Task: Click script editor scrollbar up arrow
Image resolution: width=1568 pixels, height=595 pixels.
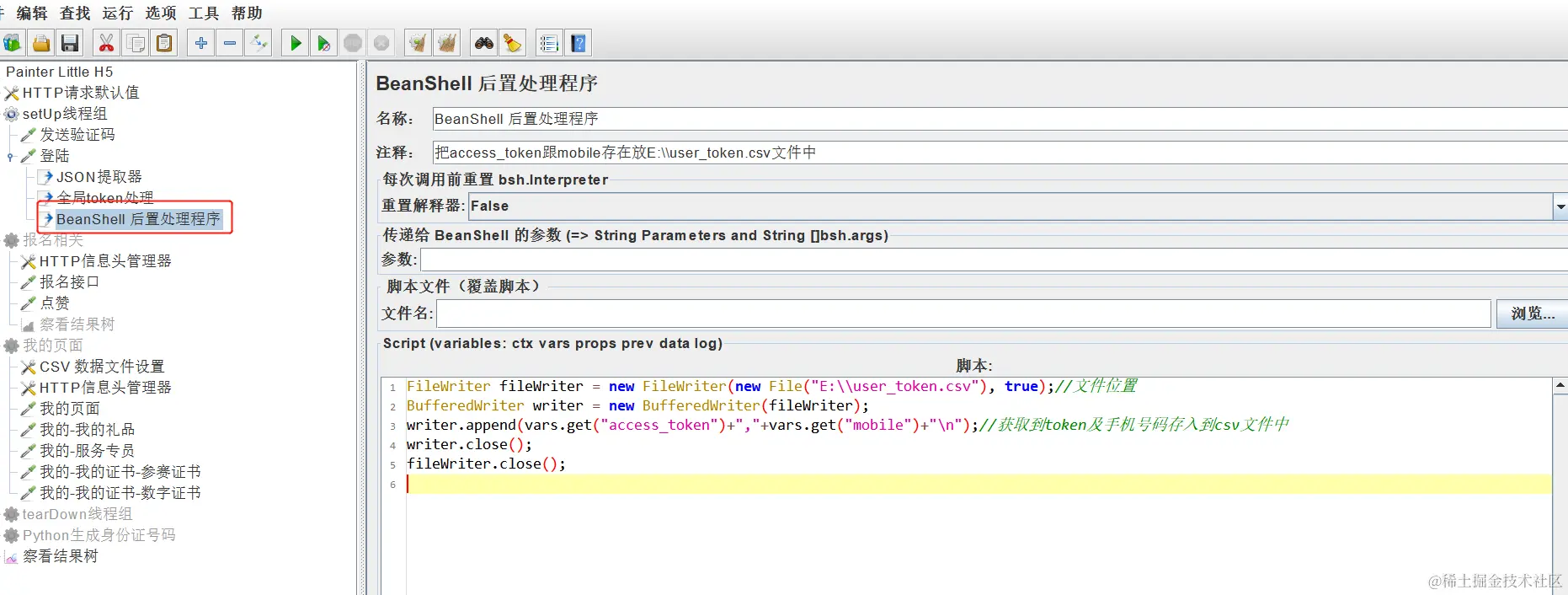Action: point(1560,386)
